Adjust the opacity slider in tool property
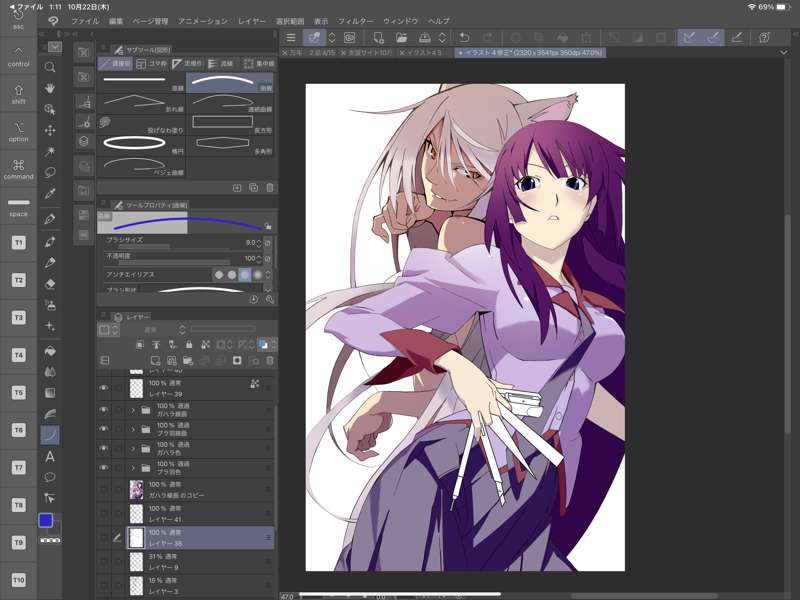The width and height of the screenshot is (800, 600). [x=173, y=263]
